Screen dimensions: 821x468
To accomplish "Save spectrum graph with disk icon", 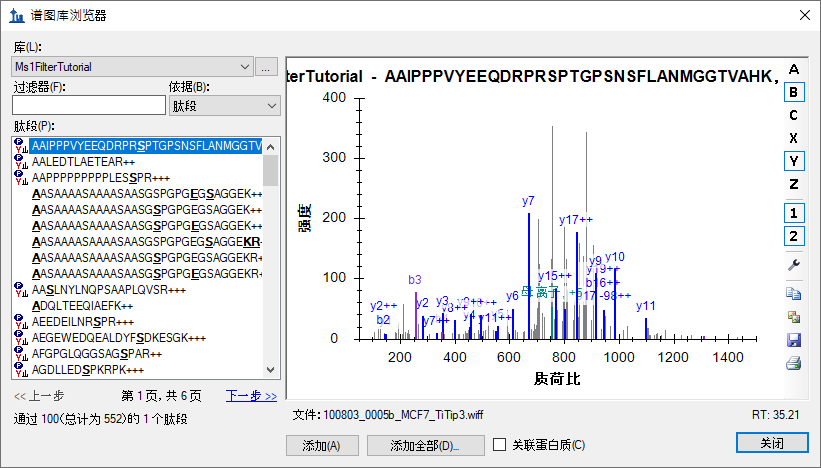I will pos(794,340).
